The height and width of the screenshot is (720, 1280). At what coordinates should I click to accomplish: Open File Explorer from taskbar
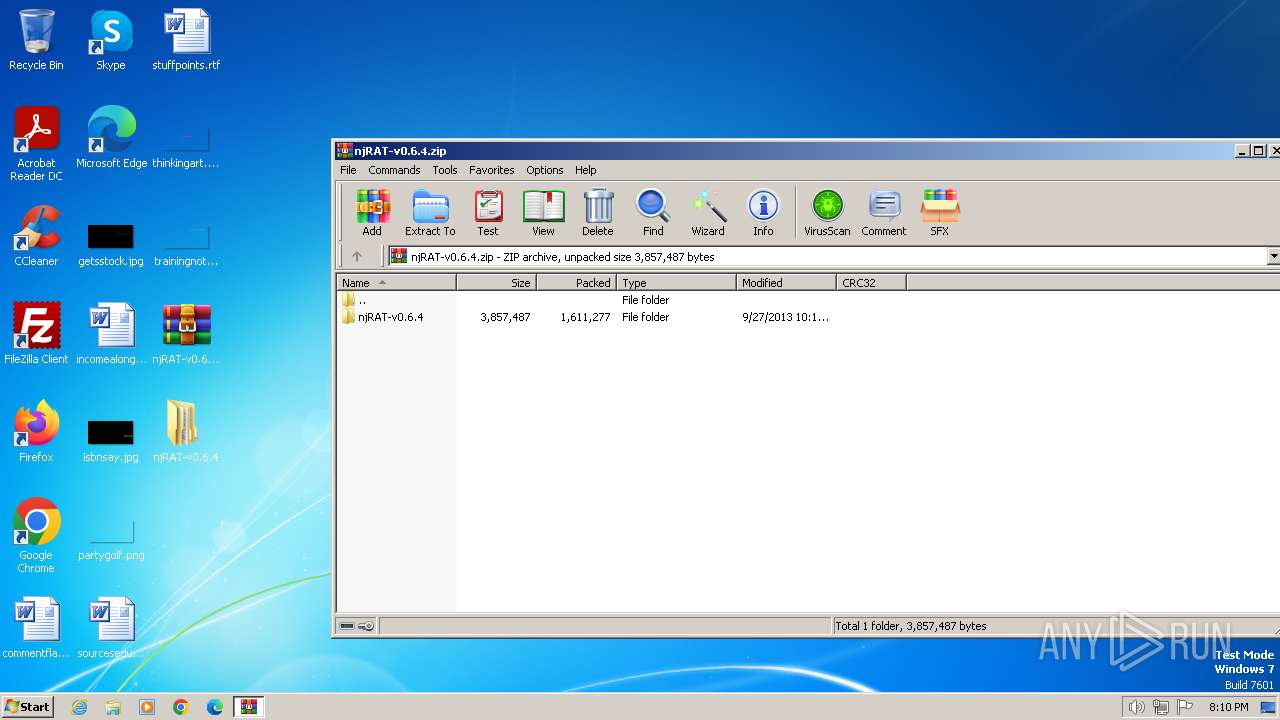click(113, 707)
